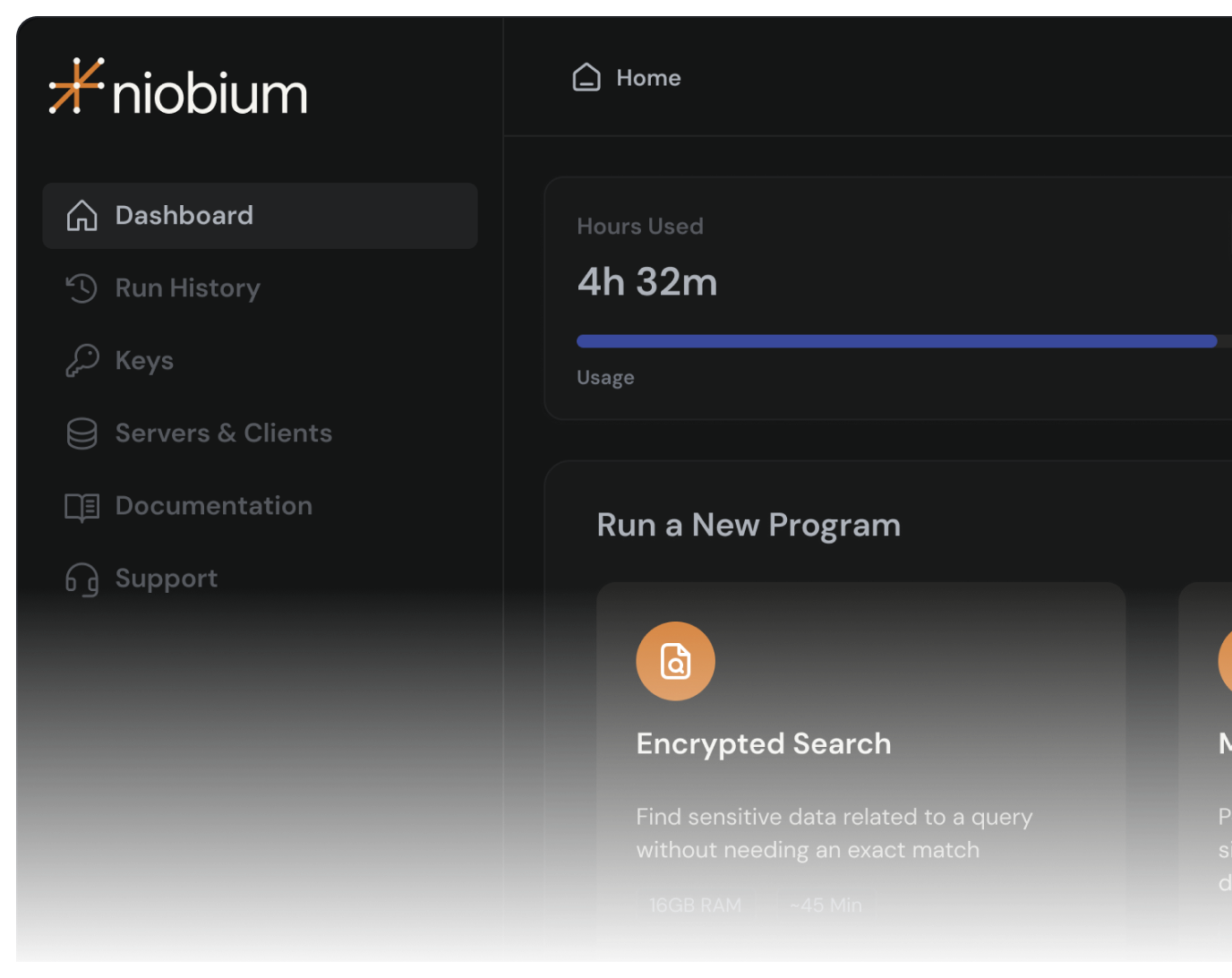Select the Encrypted Search card title

coord(763,743)
